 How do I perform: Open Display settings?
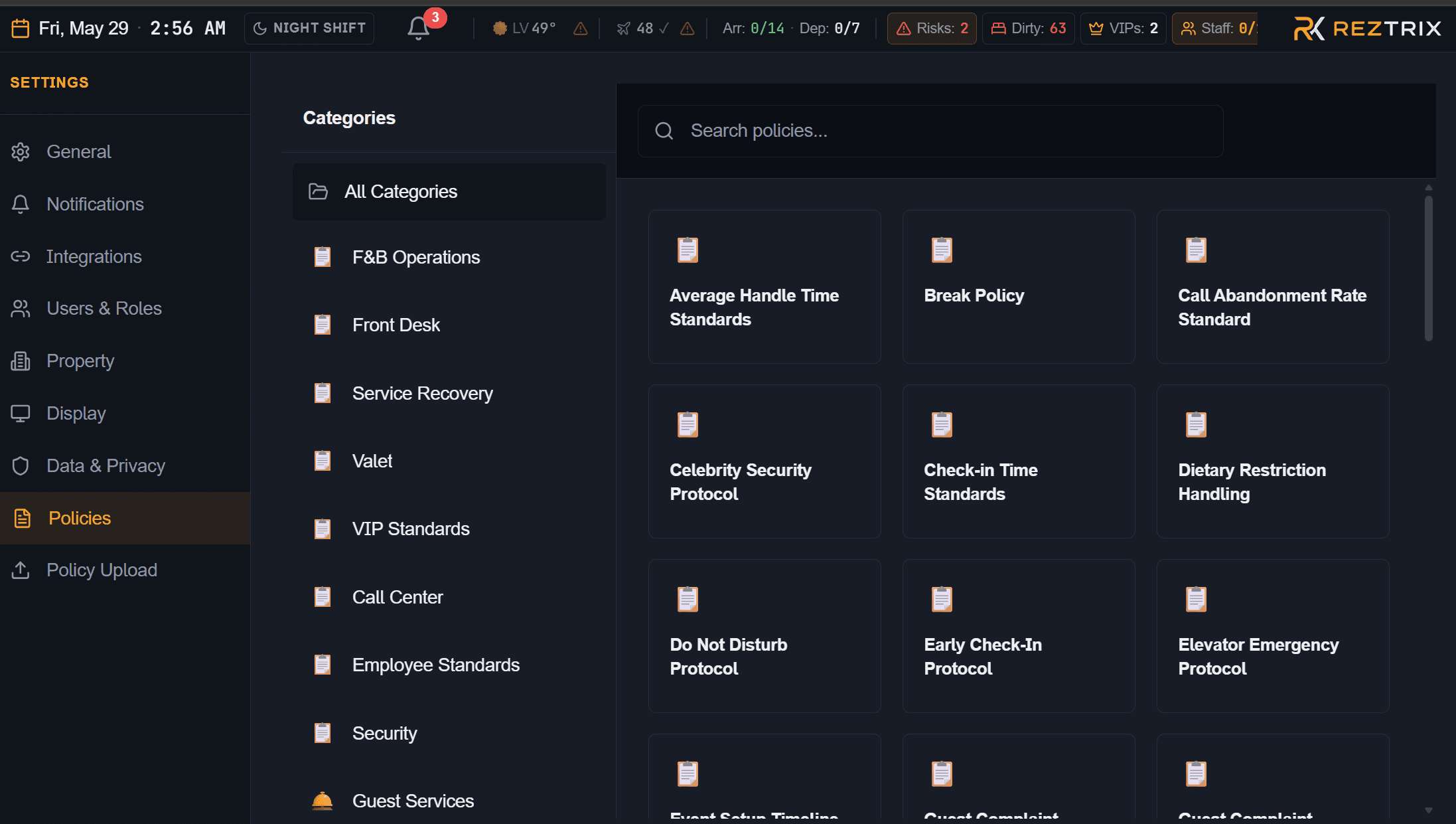[125, 414]
